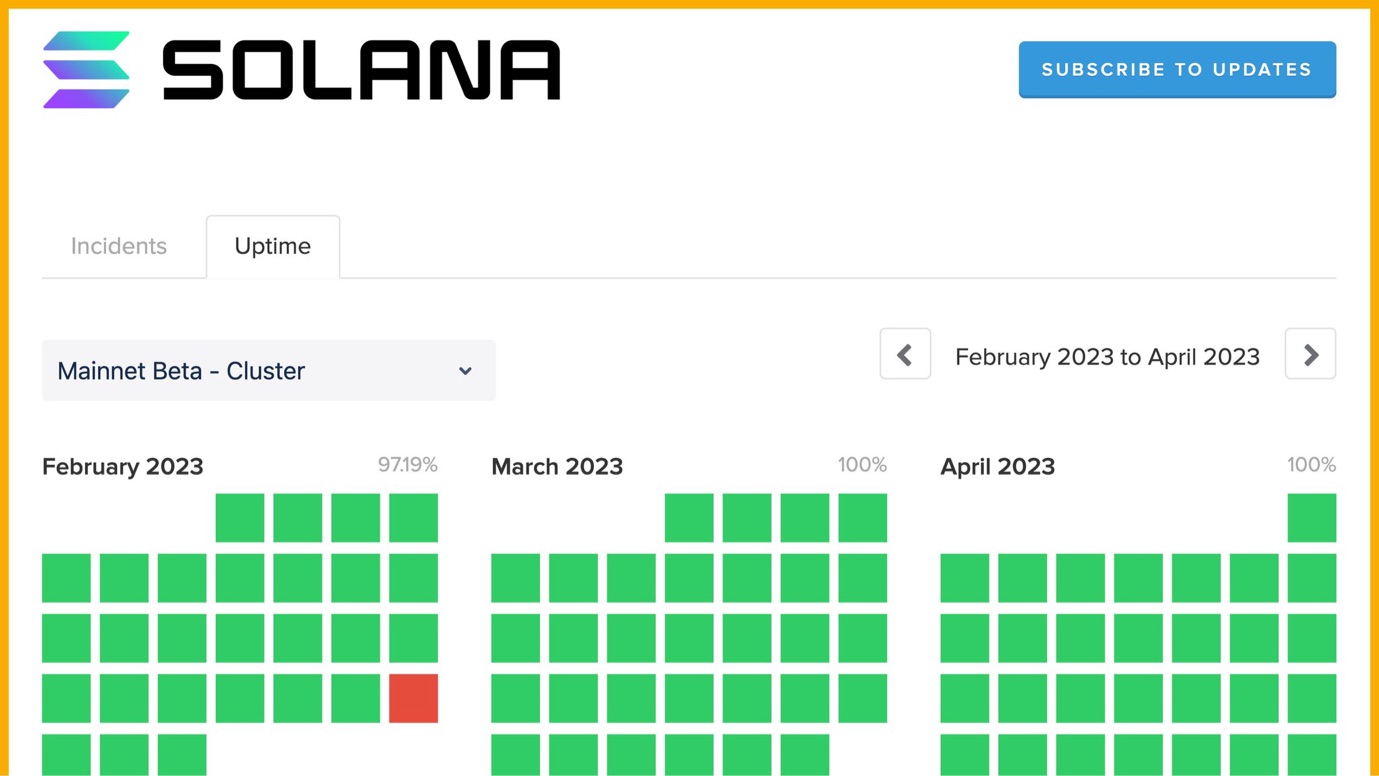1379x776 pixels.
Task: Click the March 2023 100% uptime figure
Action: click(861, 465)
